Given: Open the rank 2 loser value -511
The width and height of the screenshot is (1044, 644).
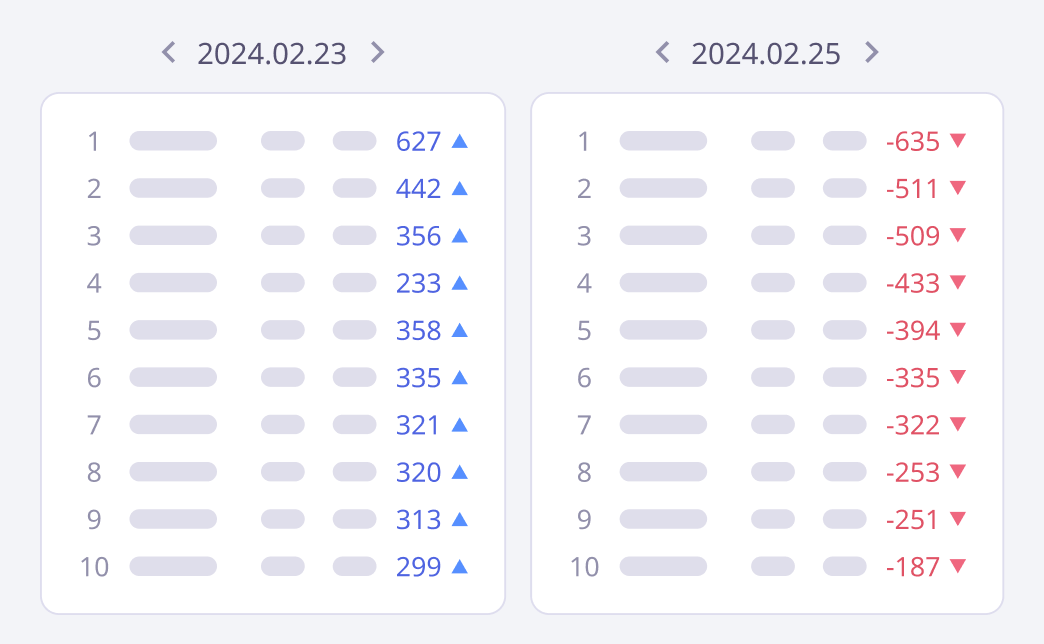Looking at the screenshot, I should click(913, 189).
